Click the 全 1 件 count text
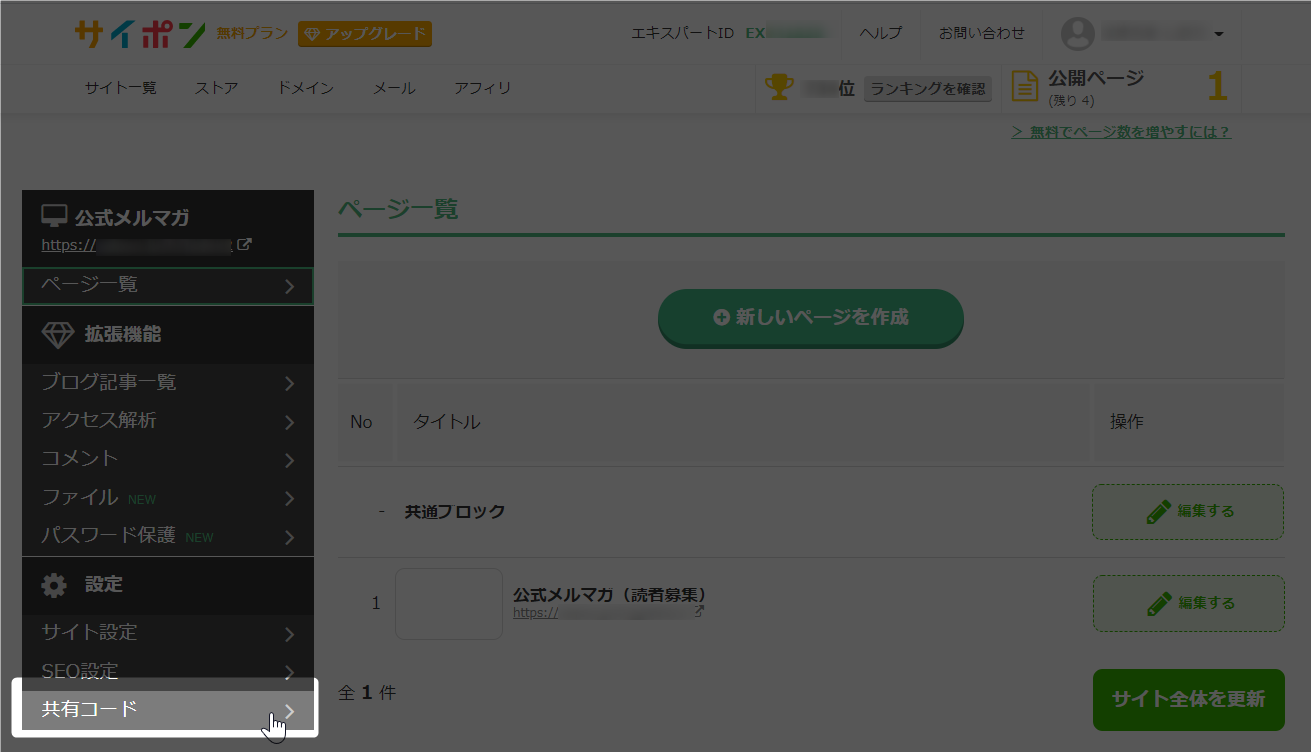Viewport: 1311px width, 752px height. (x=367, y=692)
